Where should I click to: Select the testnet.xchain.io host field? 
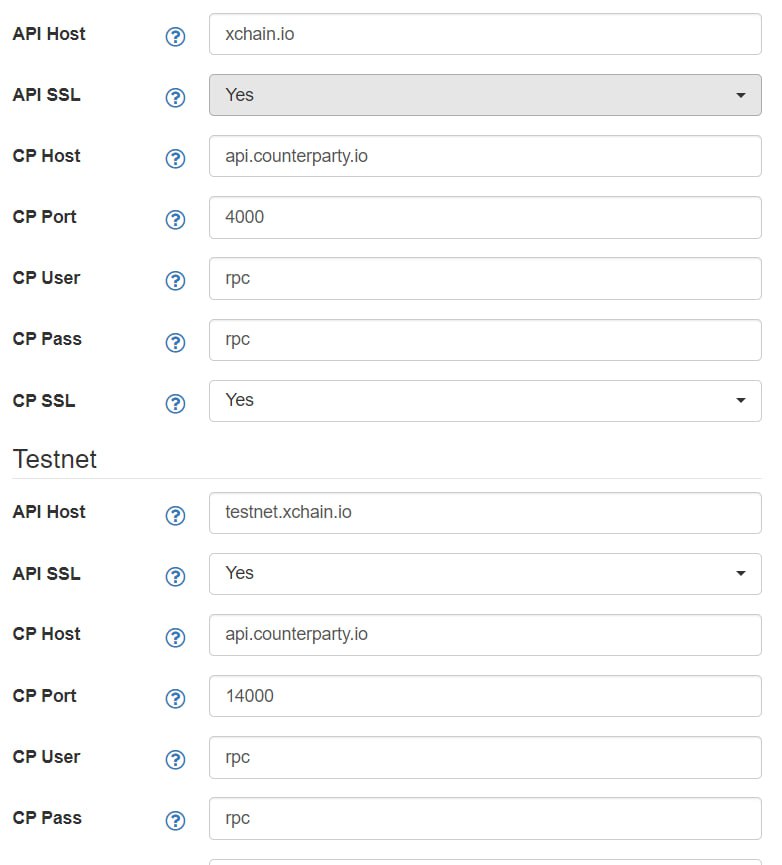(485, 513)
